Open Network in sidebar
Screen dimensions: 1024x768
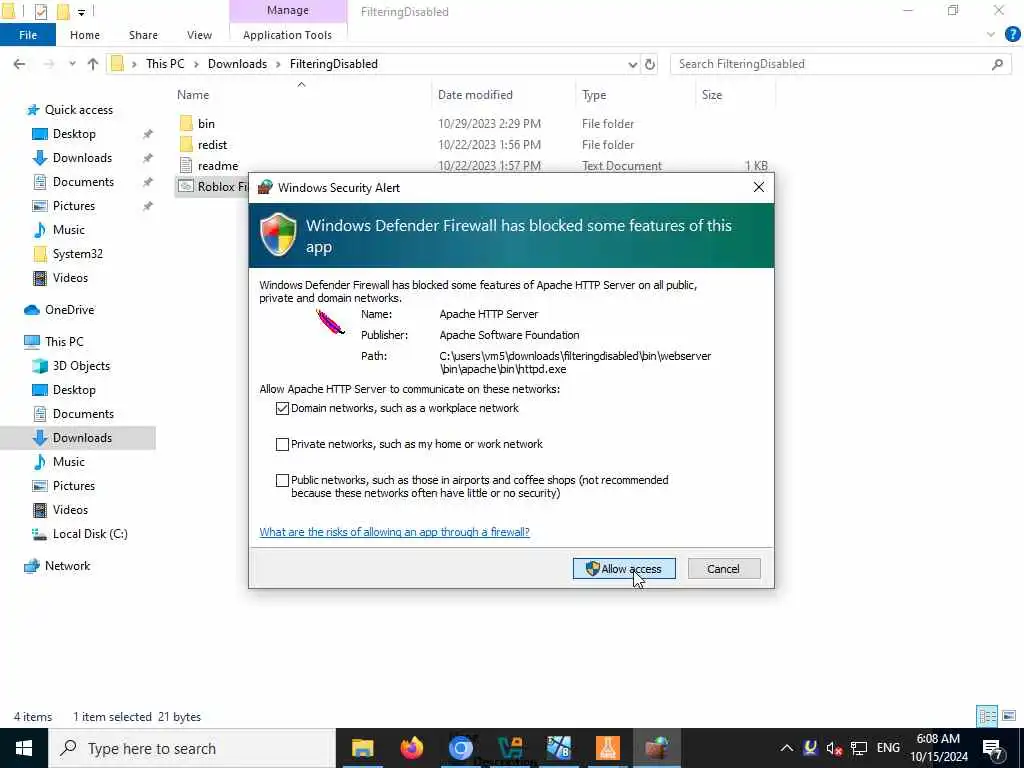click(x=67, y=566)
